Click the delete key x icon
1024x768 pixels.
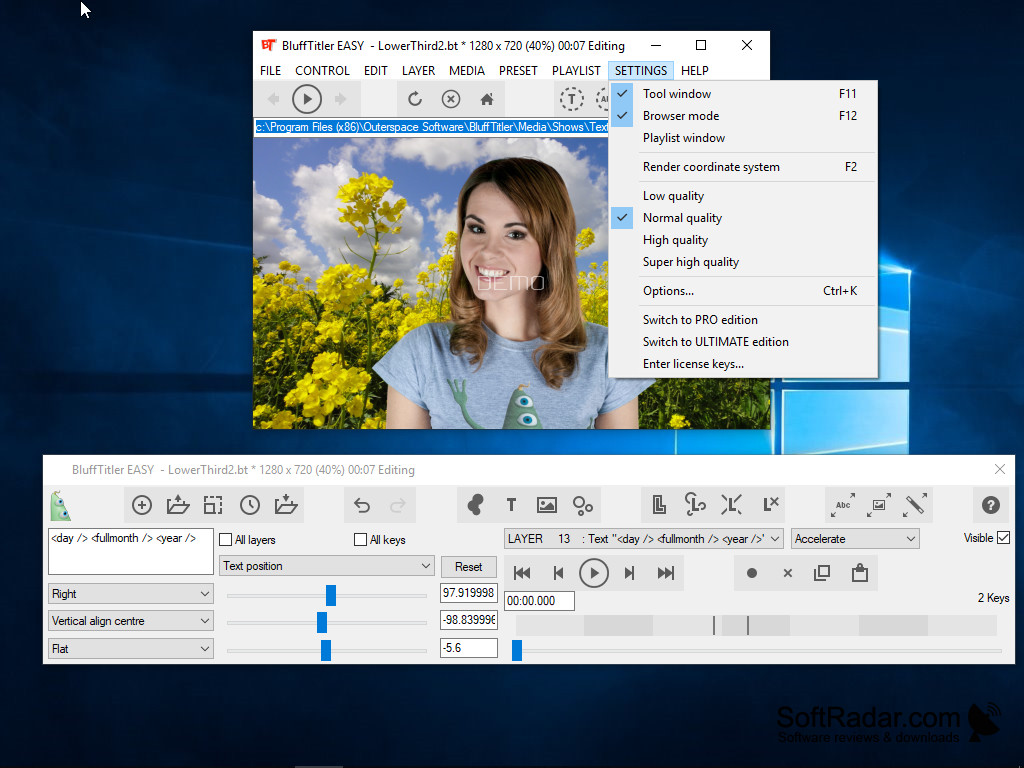(x=788, y=573)
